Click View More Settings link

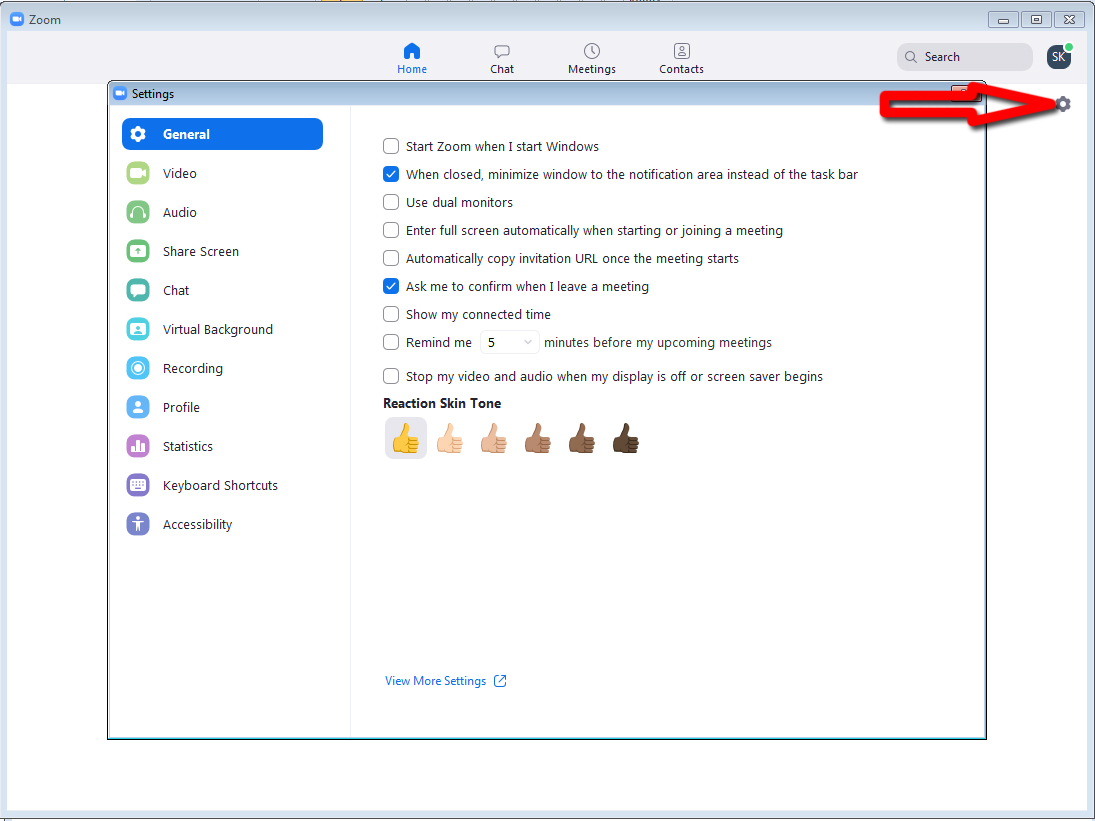[x=435, y=681]
